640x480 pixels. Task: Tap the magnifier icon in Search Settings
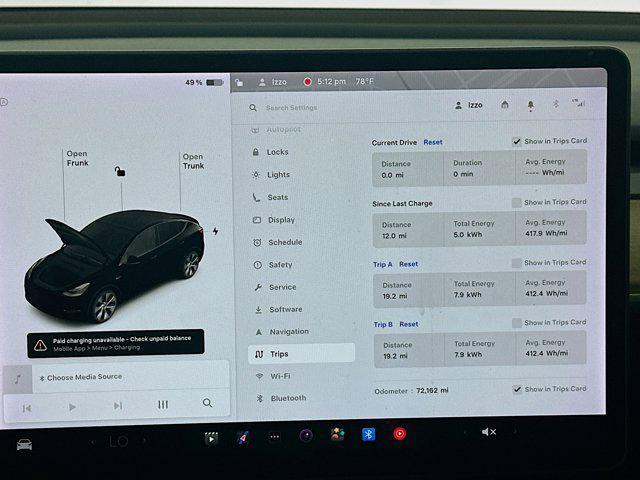pos(253,108)
